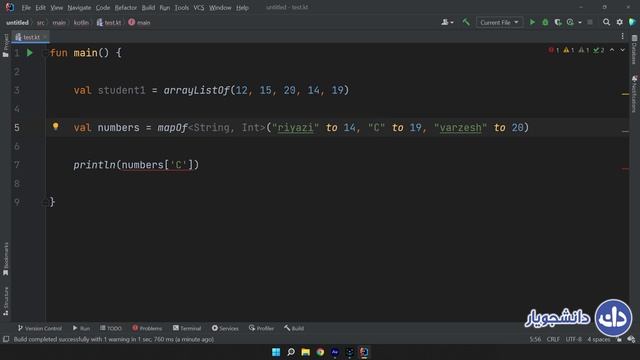Open File Explorer from taskbar

pyautogui.click(x=305, y=352)
